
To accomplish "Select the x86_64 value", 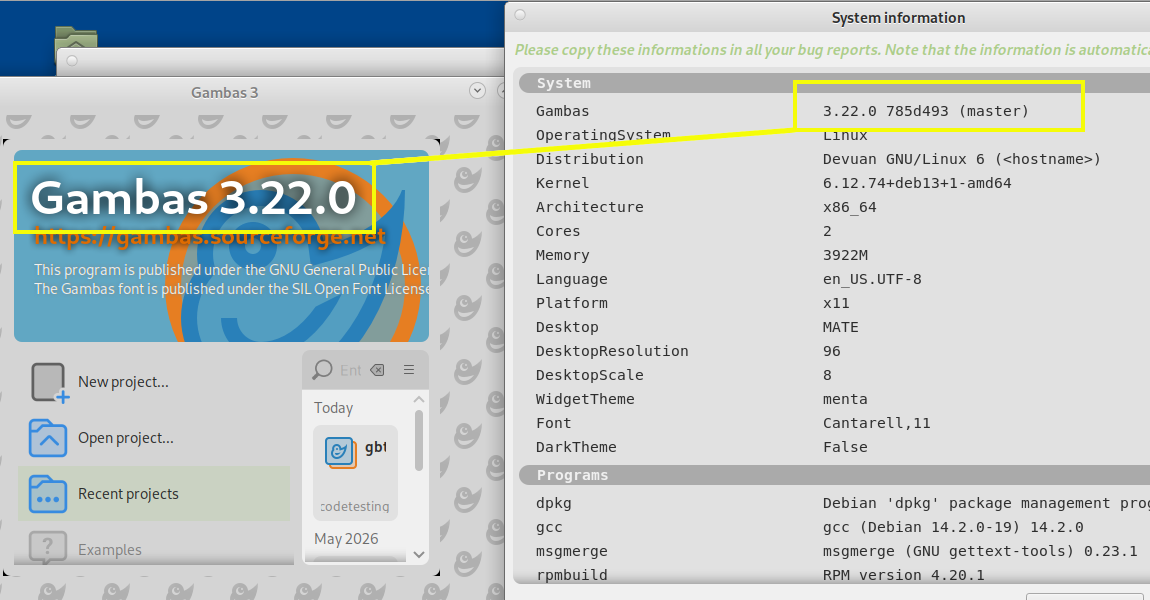I will (x=849, y=208).
